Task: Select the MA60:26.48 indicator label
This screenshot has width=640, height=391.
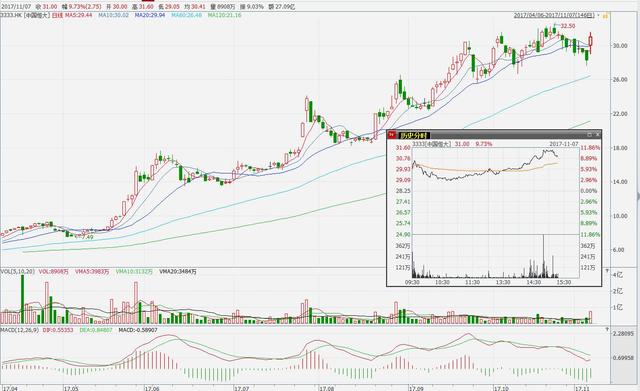Action: coord(186,15)
